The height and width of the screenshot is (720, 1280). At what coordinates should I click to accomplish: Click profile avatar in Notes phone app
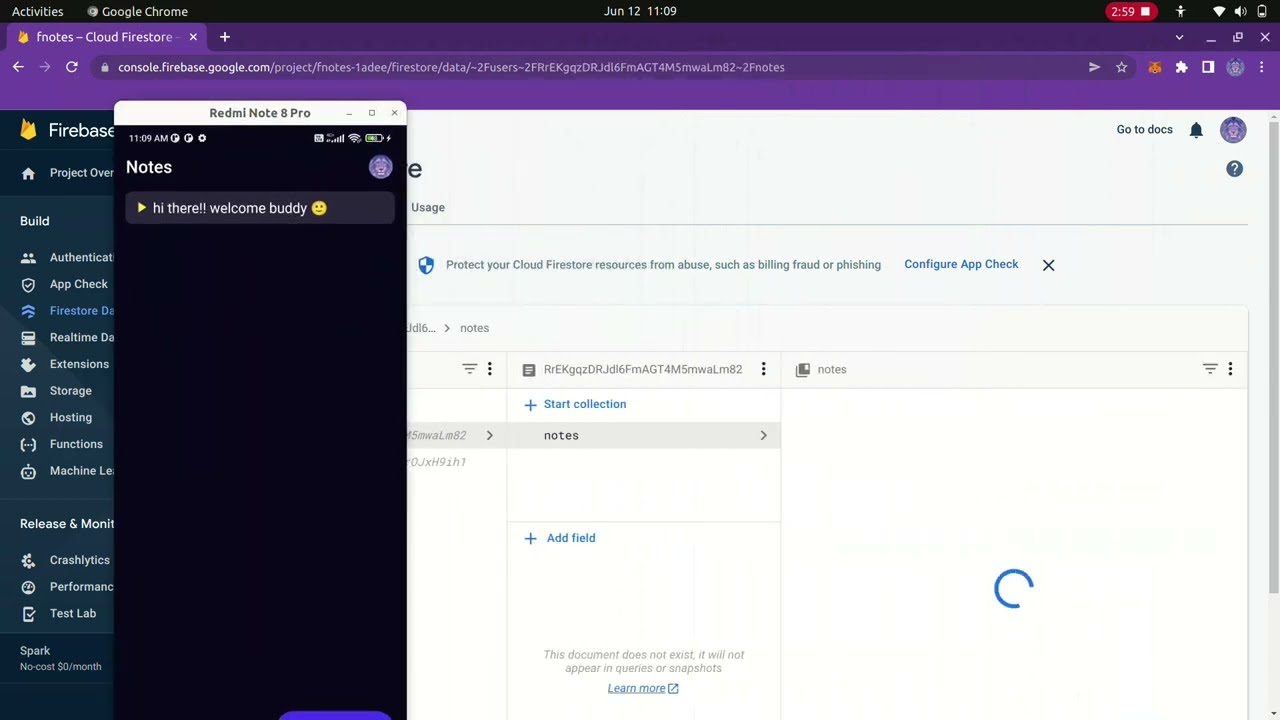tap(380, 167)
